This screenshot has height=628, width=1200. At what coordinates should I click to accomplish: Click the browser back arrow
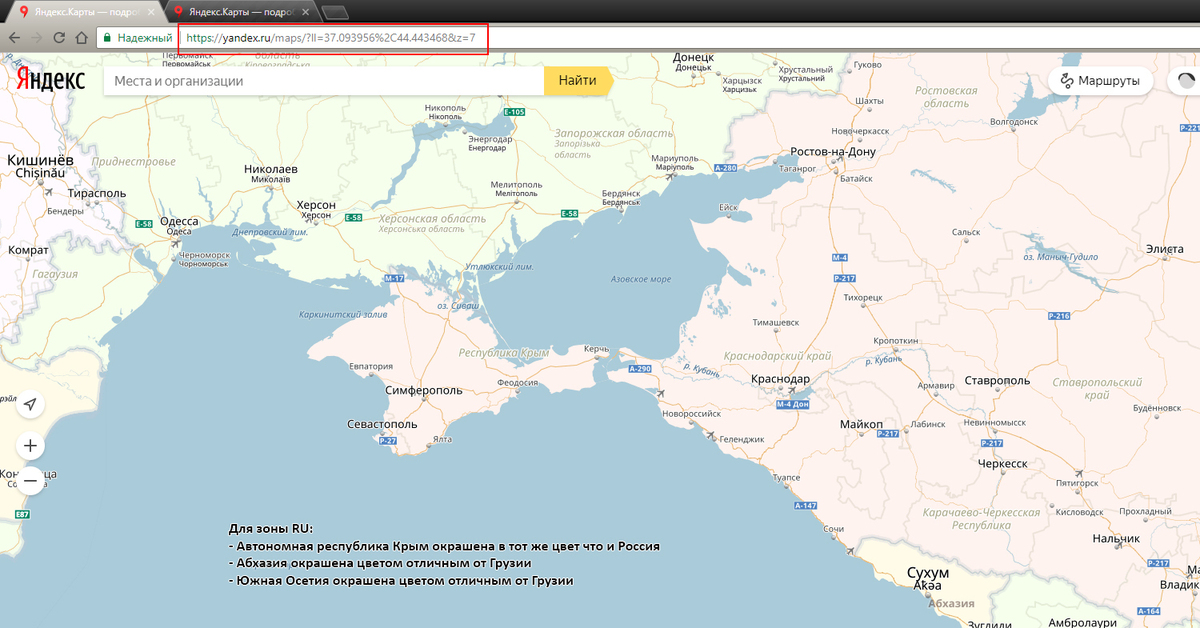pyautogui.click(x=13, y=38)
